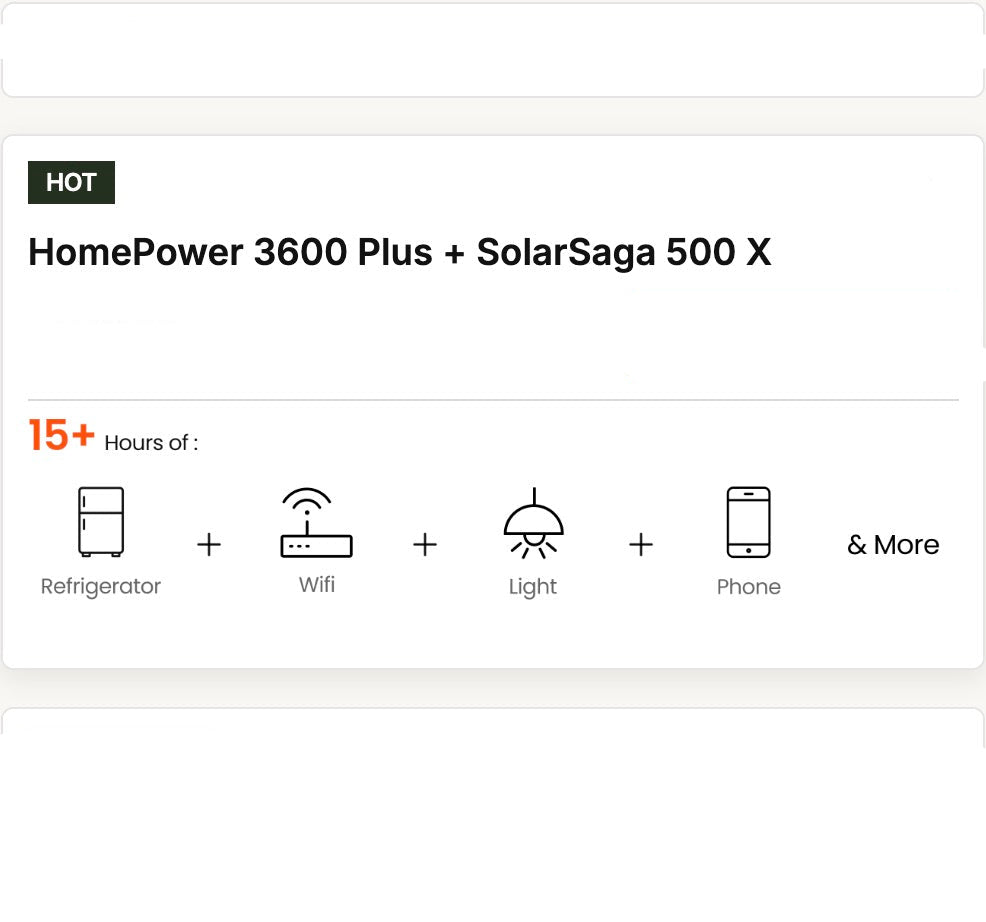
Task: Click the "Hours of :" label
Action: [151, 443]
